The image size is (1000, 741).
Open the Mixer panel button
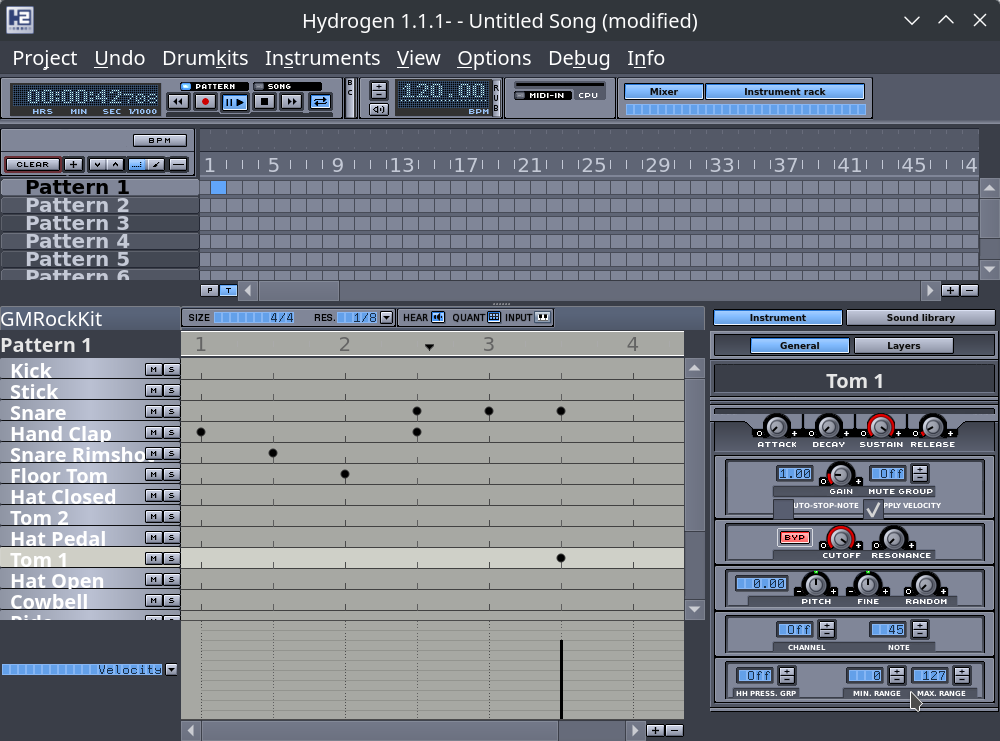click(663, 91)
